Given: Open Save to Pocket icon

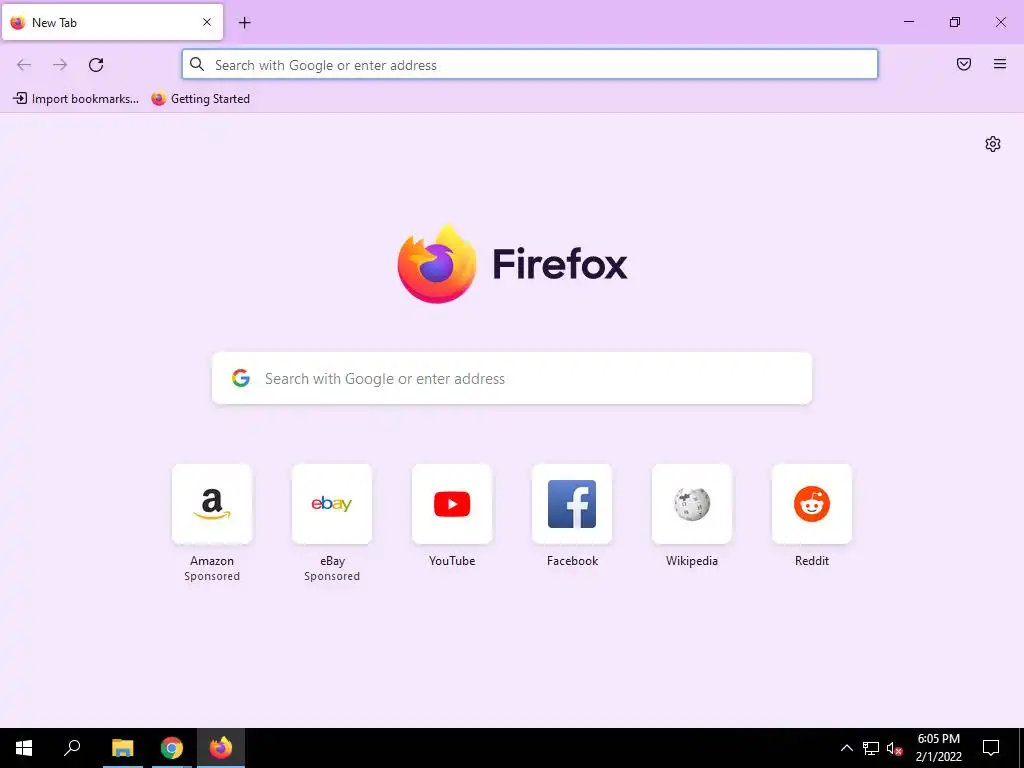Looking at the screenshot, I should point(964,64).
